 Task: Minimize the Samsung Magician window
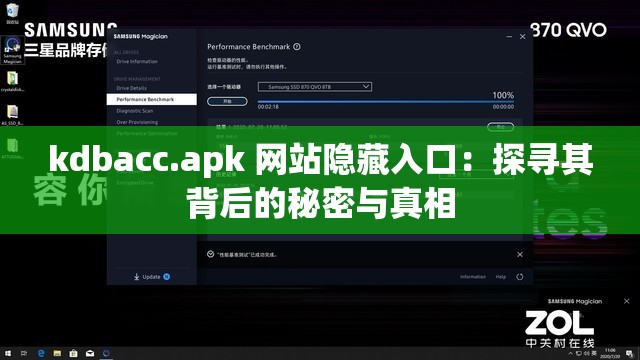509,37
